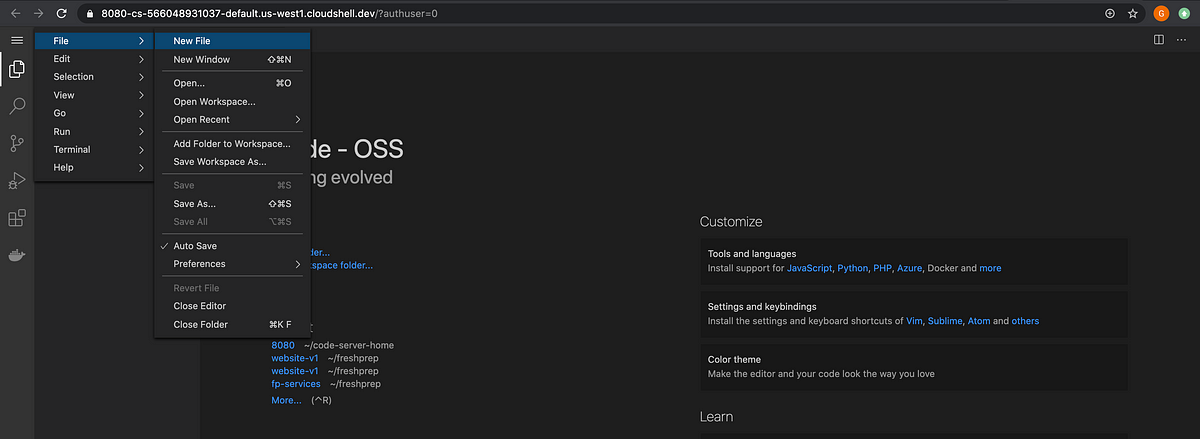Screen dimensions: 1200x439
Task: Install Sublime keybindings link
Action: click(945, 321)
